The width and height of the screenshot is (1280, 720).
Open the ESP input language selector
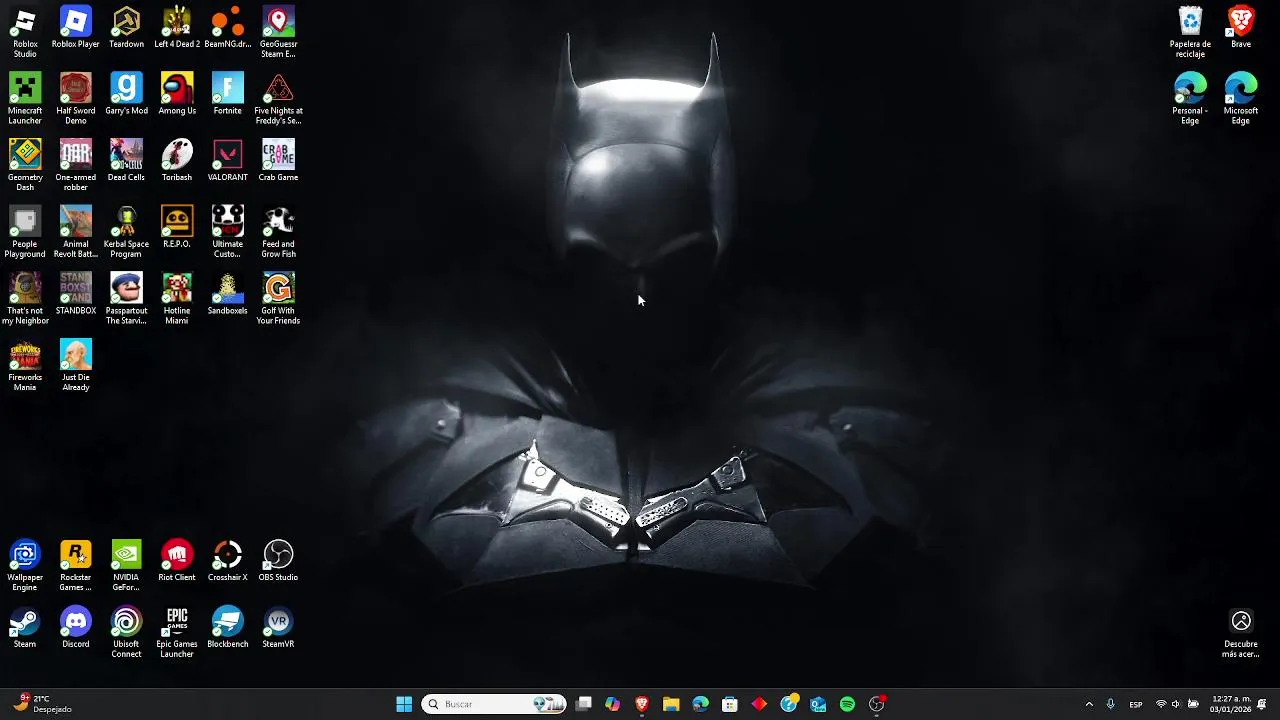[1136, 704]
